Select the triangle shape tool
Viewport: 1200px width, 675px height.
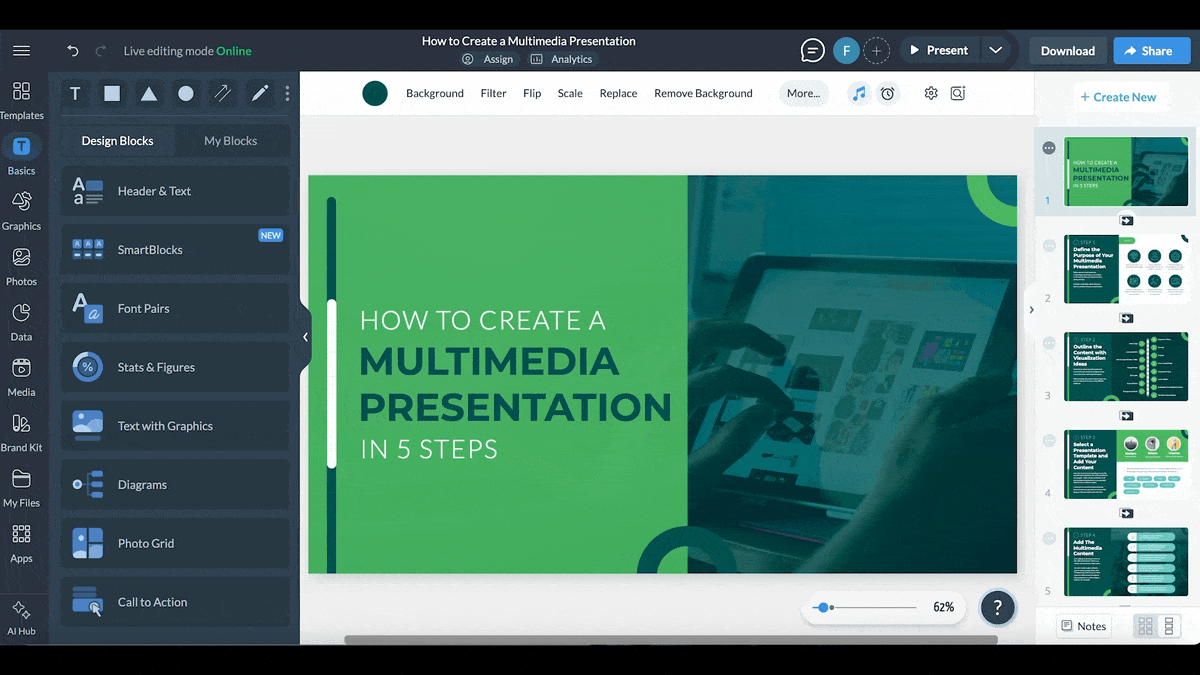click(149, 93)
